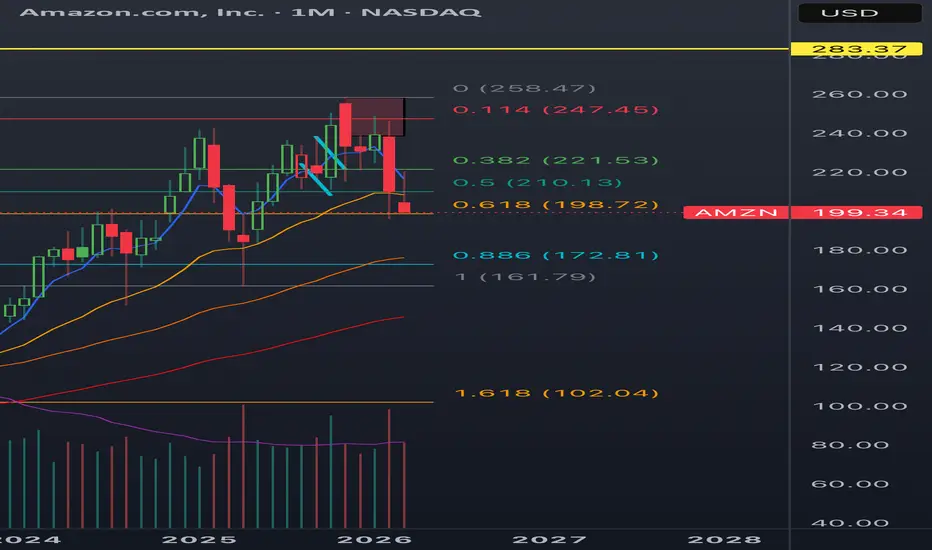The image size is (932, 550).
Task: Click the 2027 time axis label
Action: (x=549, y=540)
